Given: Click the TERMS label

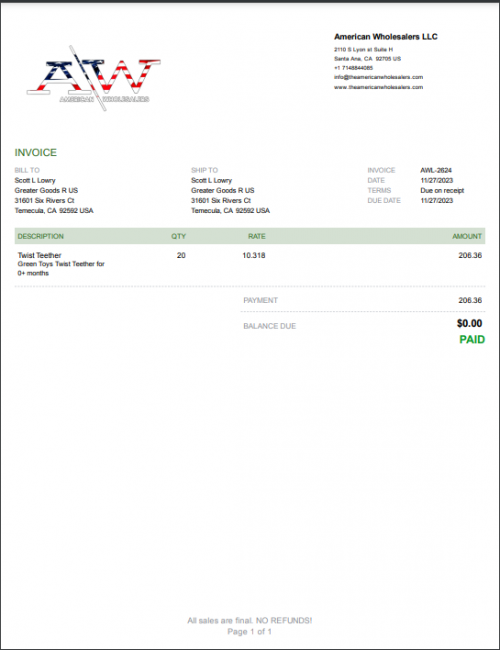Looking at the screenshot, I should click(x=379, y=190).
